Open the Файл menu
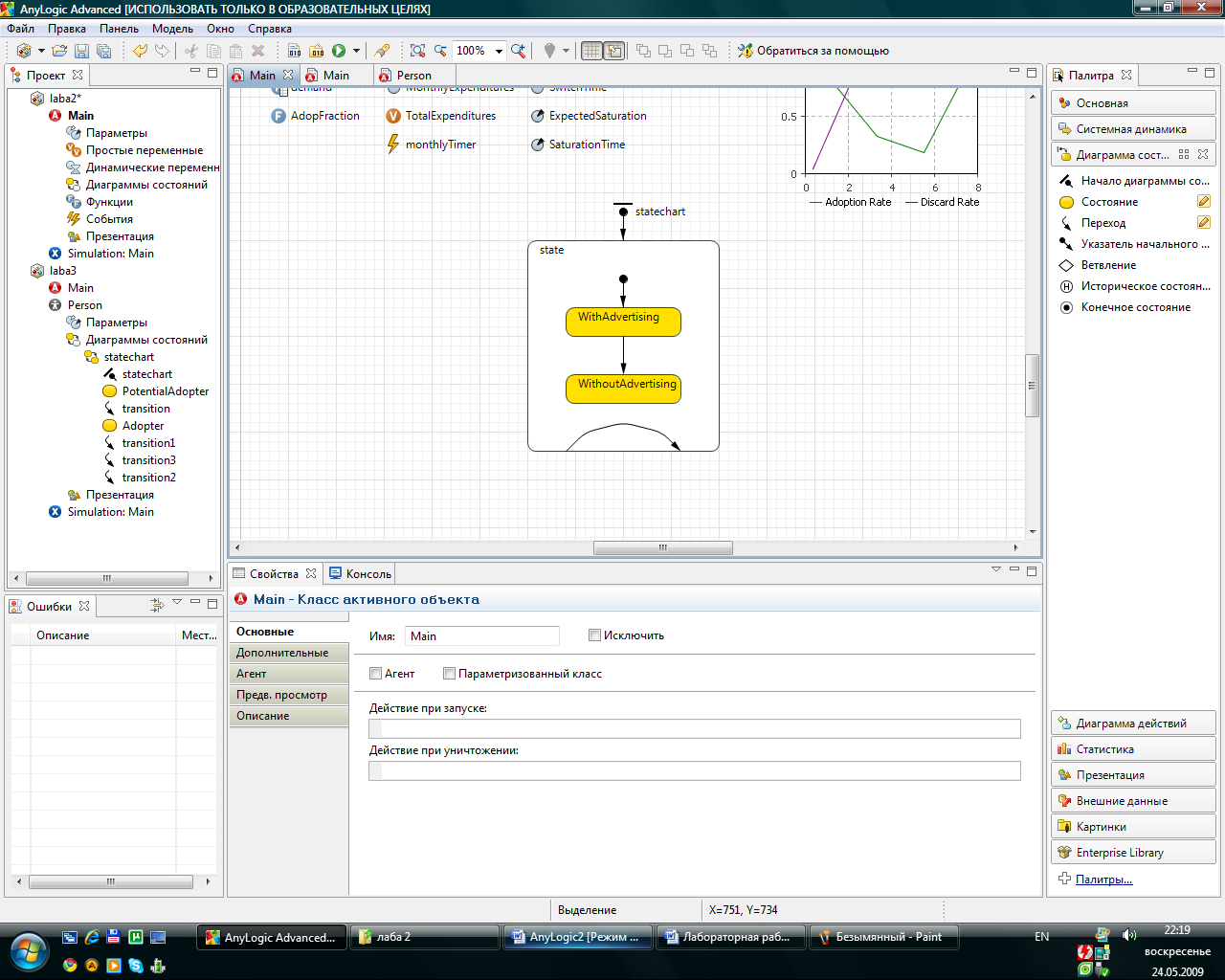The width and height of the screenshot is (1225, 980). click(21, 29)
